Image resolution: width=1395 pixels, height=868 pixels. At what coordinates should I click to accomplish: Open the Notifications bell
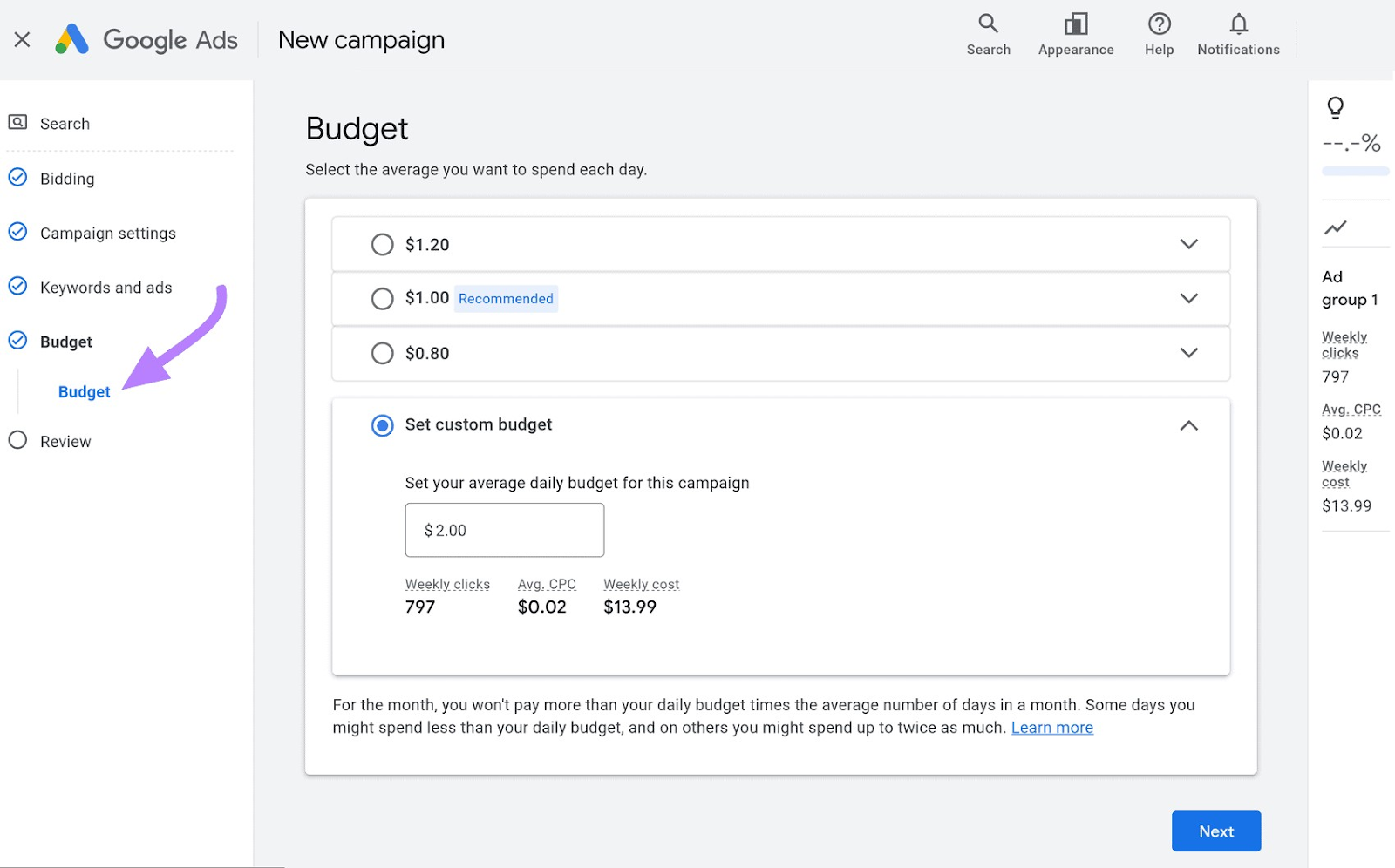pyautogui.click(x=1238, y=35)
